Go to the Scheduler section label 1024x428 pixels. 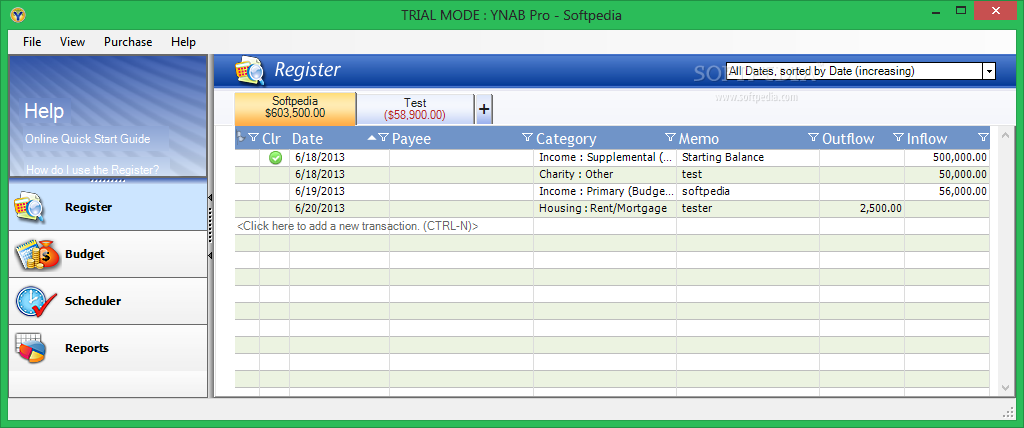(x=93, y=301)
